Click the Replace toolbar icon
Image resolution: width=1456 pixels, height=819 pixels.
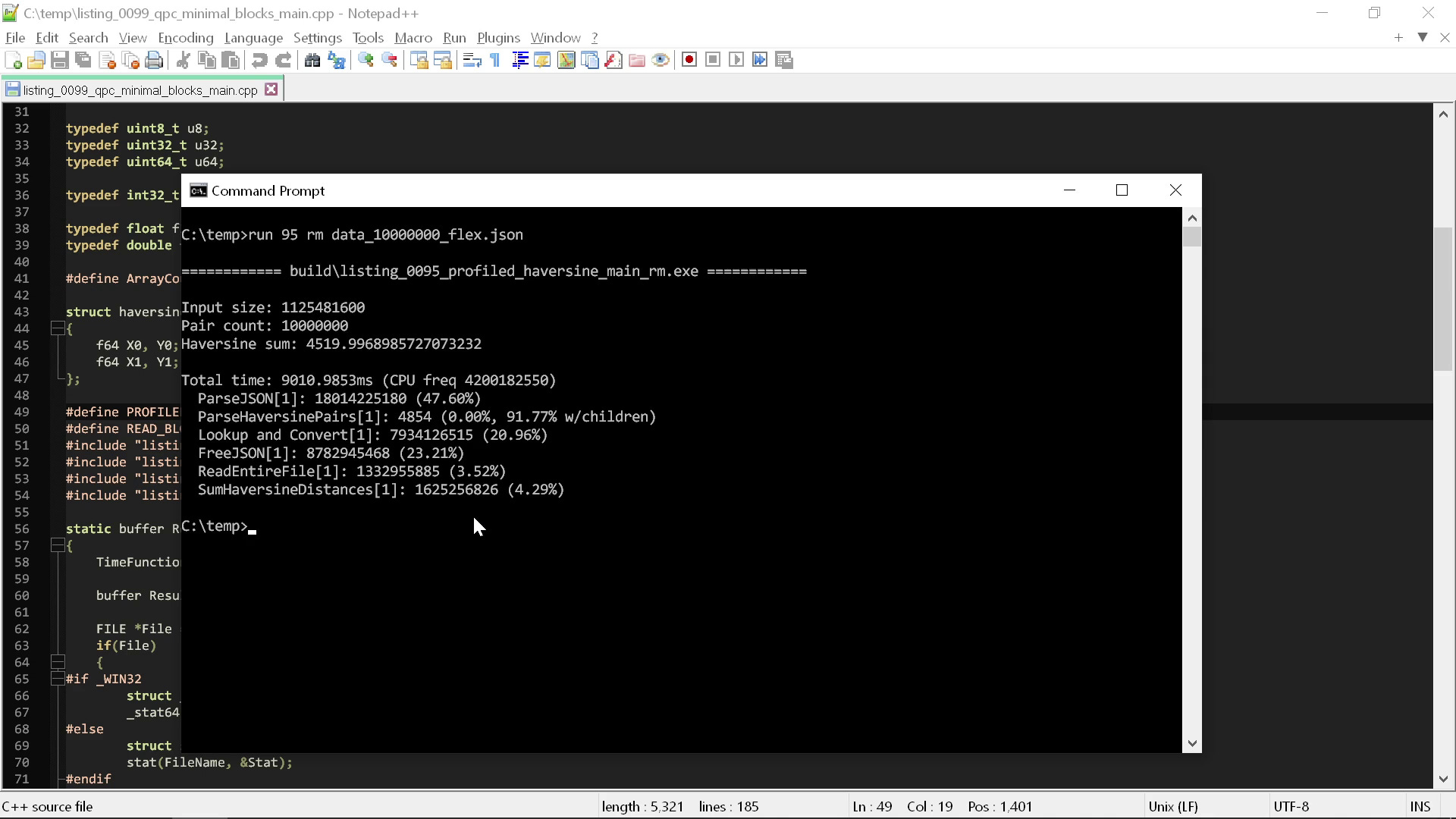(x=337, y=59)
